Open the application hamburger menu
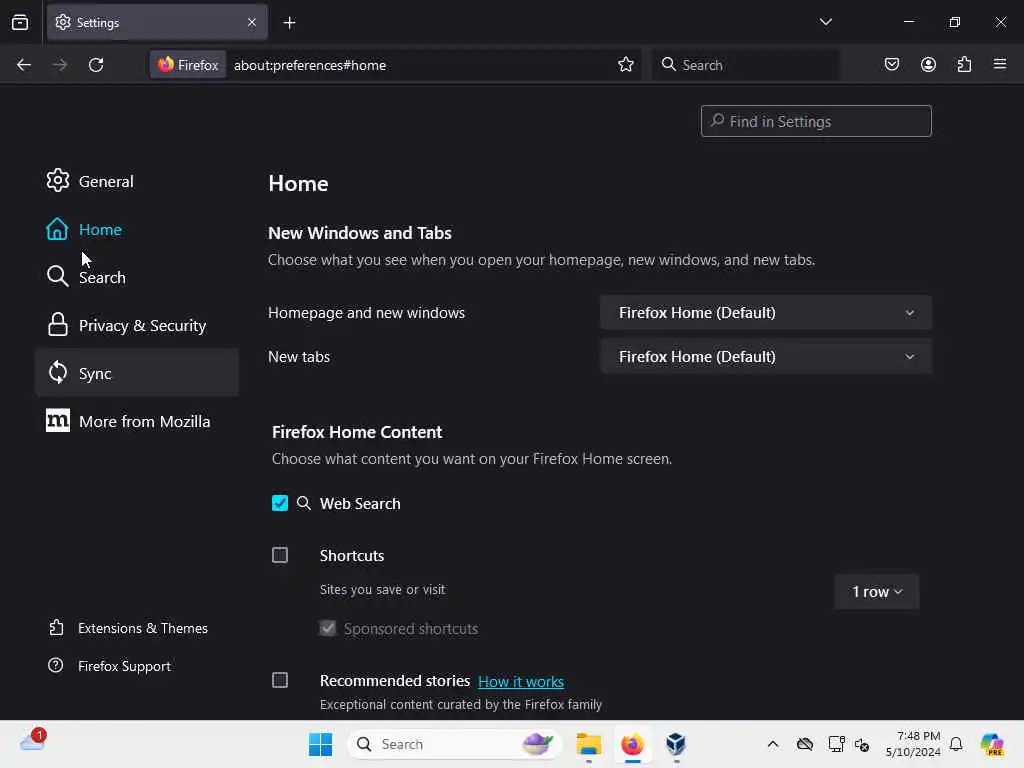This screenshot has height=768, width=1024. pyautogui.click(x=1000, y=64)
